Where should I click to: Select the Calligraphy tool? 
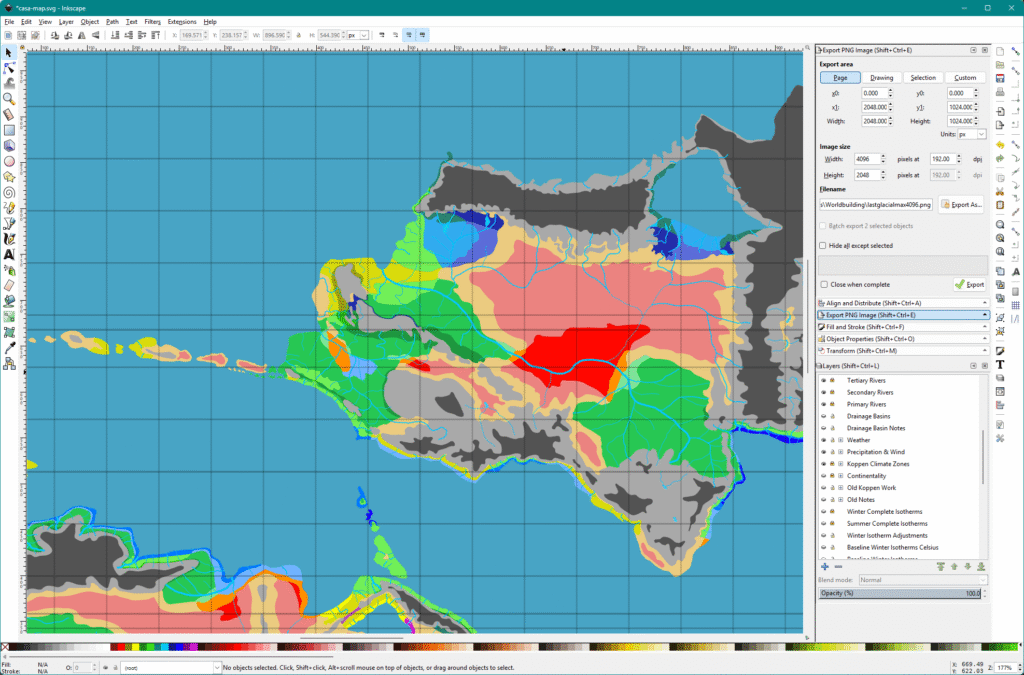[9, 239]
